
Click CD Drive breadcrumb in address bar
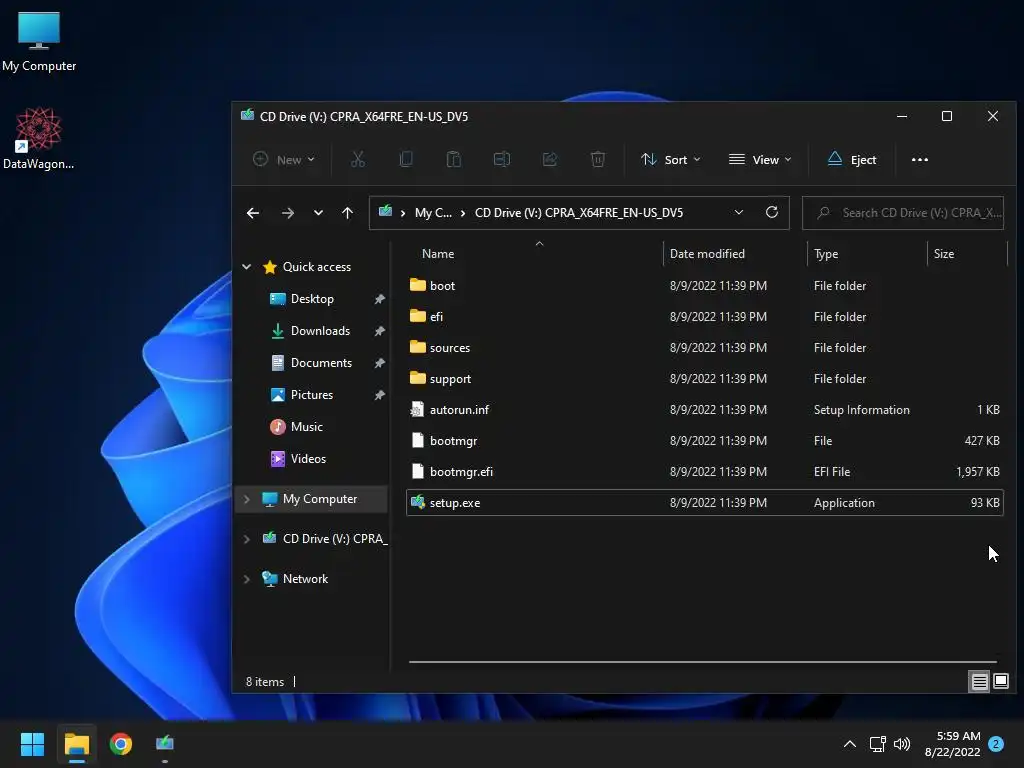point(579,213)
